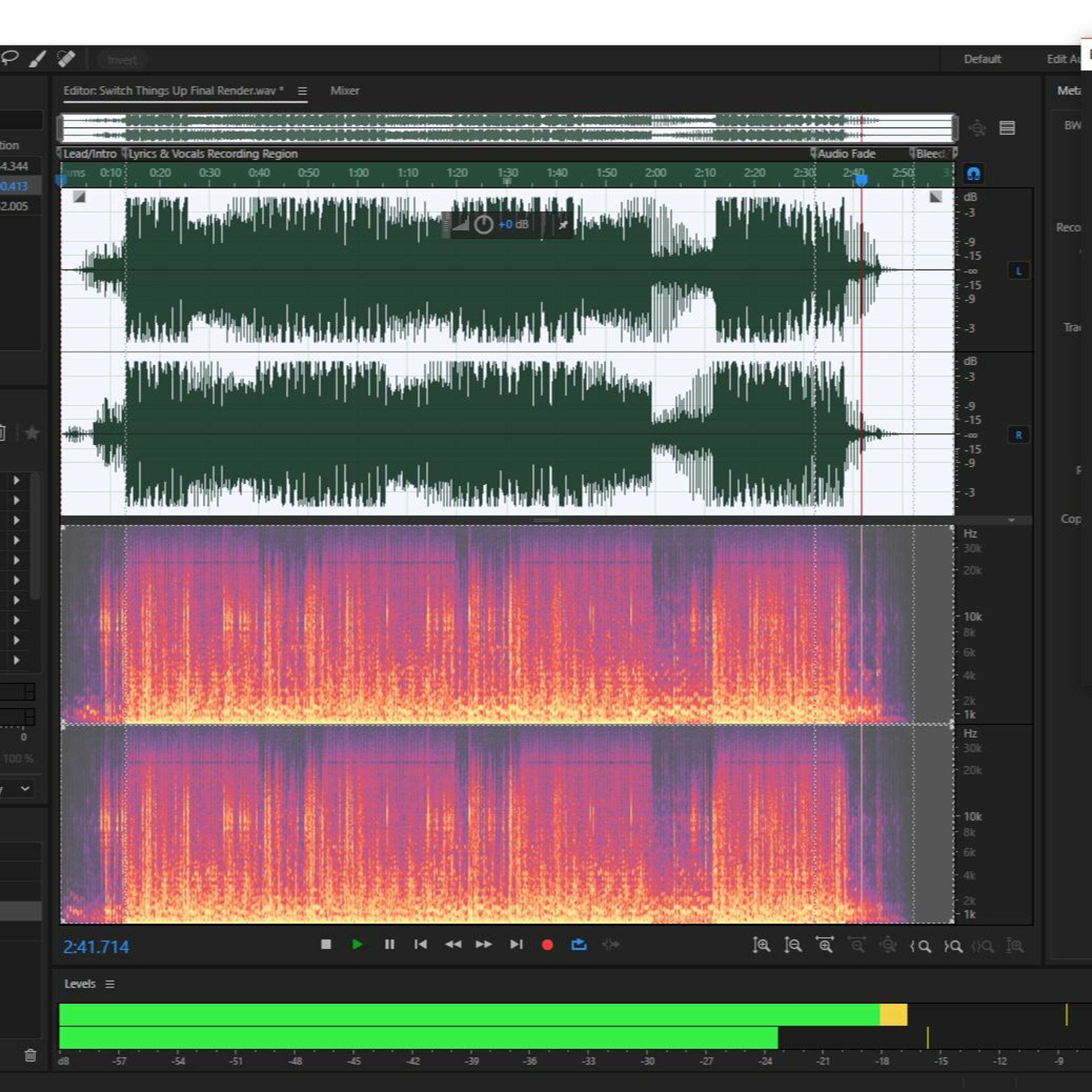Click the fade-in handle on the waveform
1092x1092 pixels.
(x=79, y=197)
